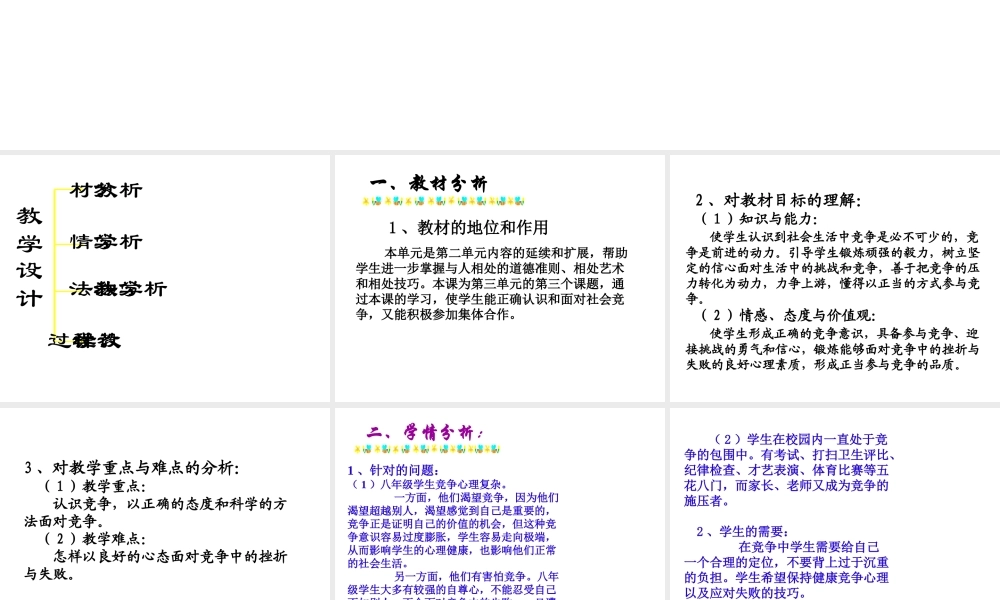This screenshot has height=600, width=1000.
Task: Open the 对教材目标的理解 slide thumbnail
Action: click(835, 278)
